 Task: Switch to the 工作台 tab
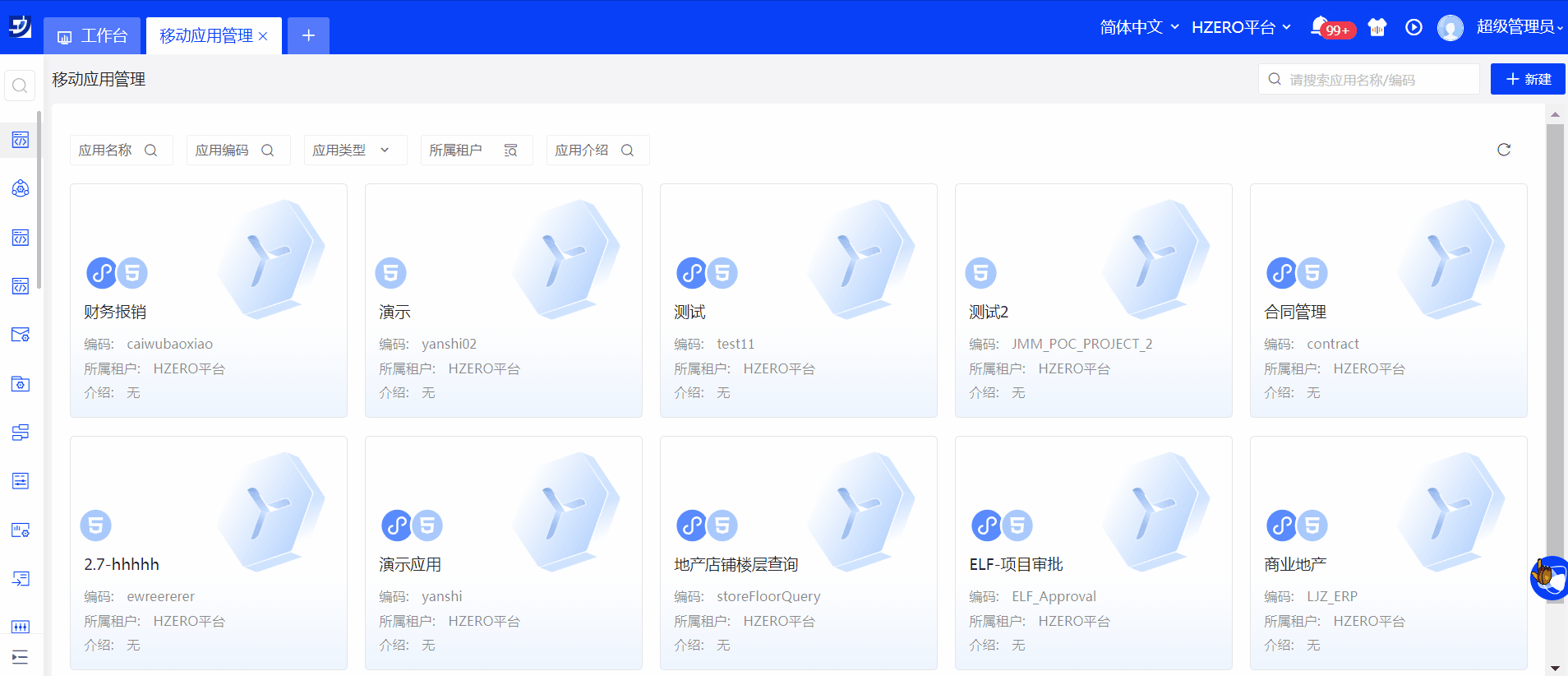pyautogui.click(x=92, y=36)
